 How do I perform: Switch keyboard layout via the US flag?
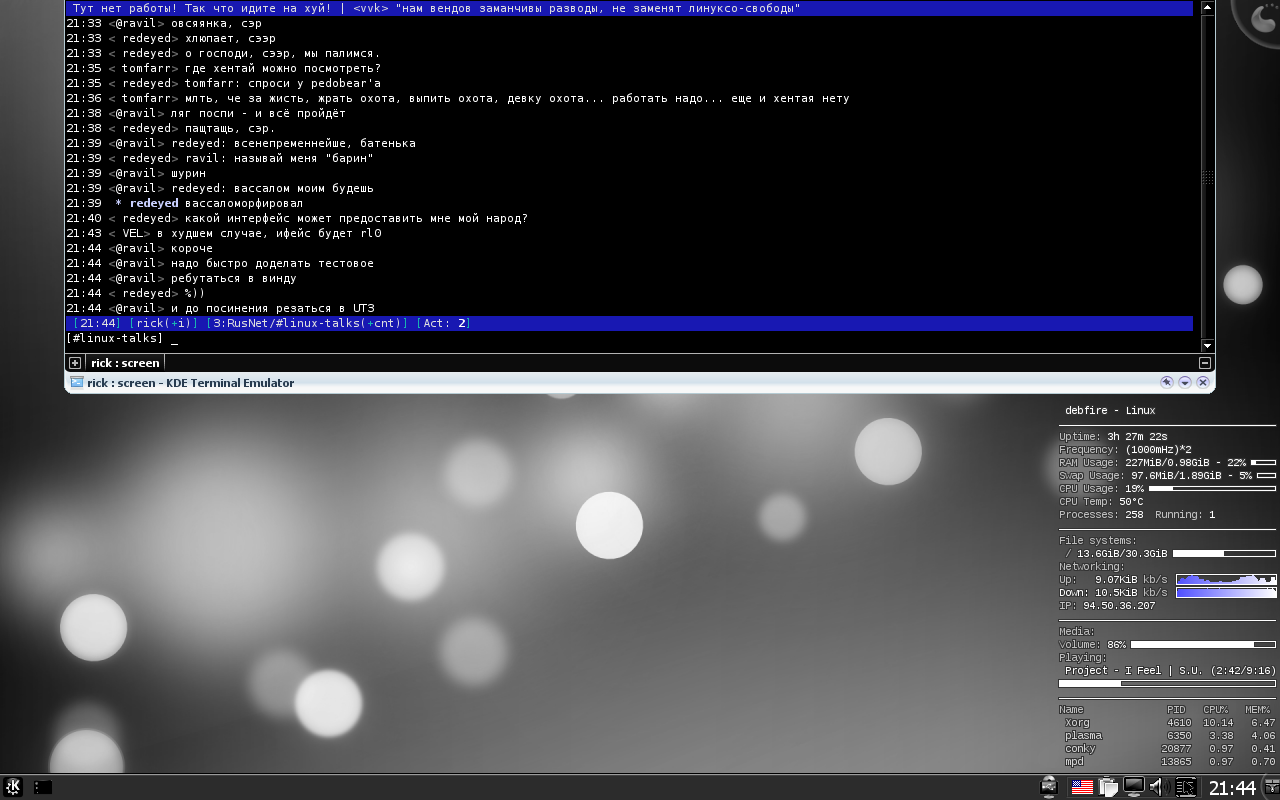(1082, 787)
